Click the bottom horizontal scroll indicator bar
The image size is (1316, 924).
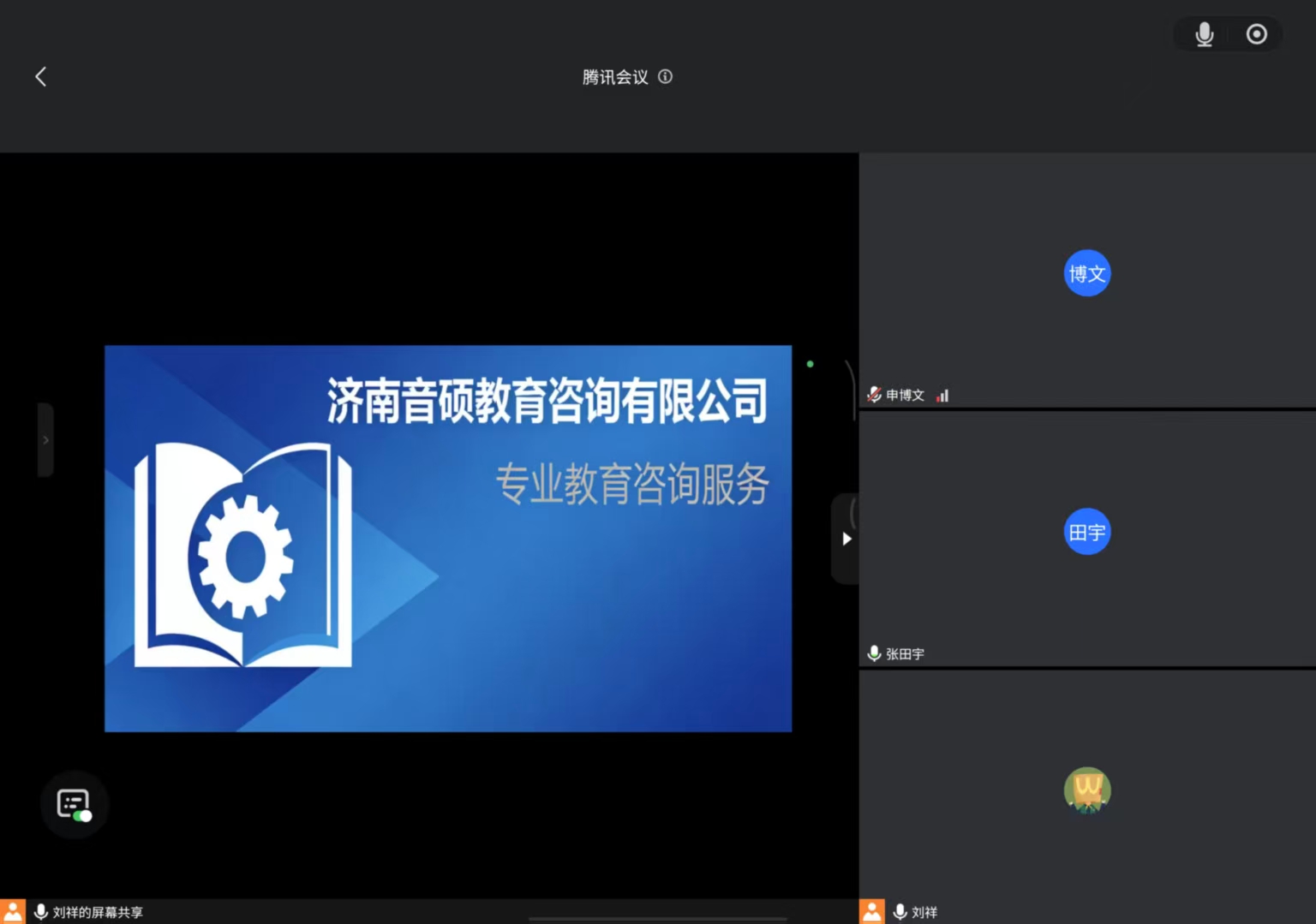657,920
